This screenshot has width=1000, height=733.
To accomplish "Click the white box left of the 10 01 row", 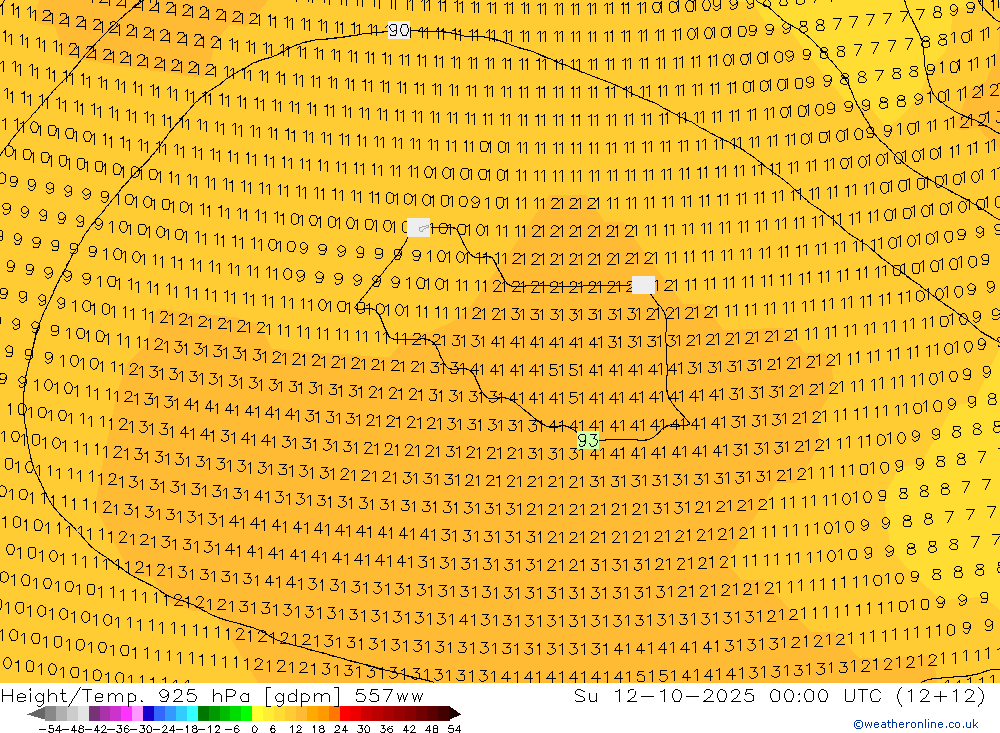I will tap(418, 227).
